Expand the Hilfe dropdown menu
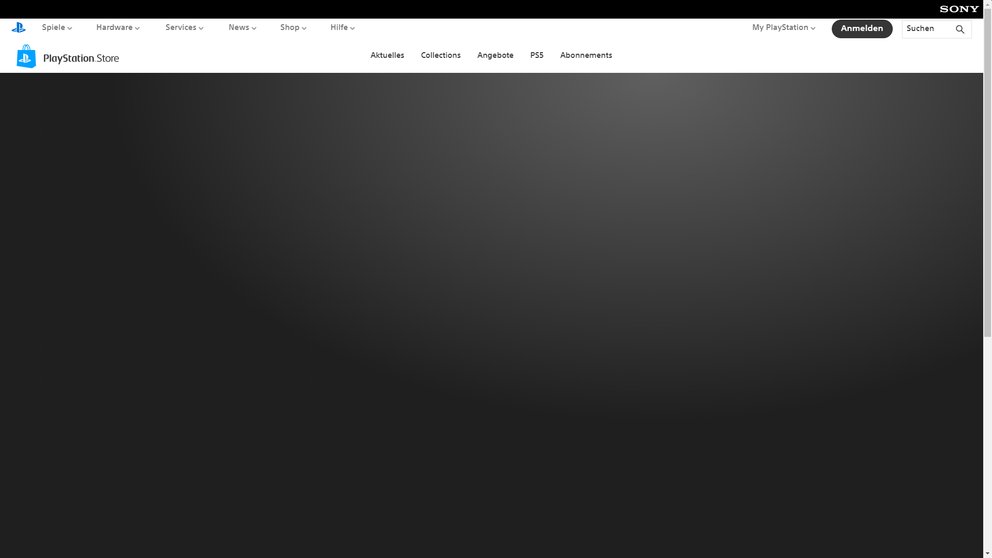This screenshot has height=558, width=992. pos(342,28)
